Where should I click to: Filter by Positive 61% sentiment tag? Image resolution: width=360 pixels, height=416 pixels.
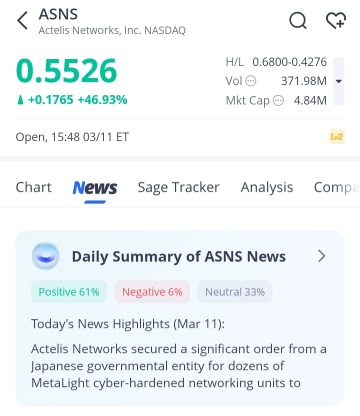(x=69, y=292)
